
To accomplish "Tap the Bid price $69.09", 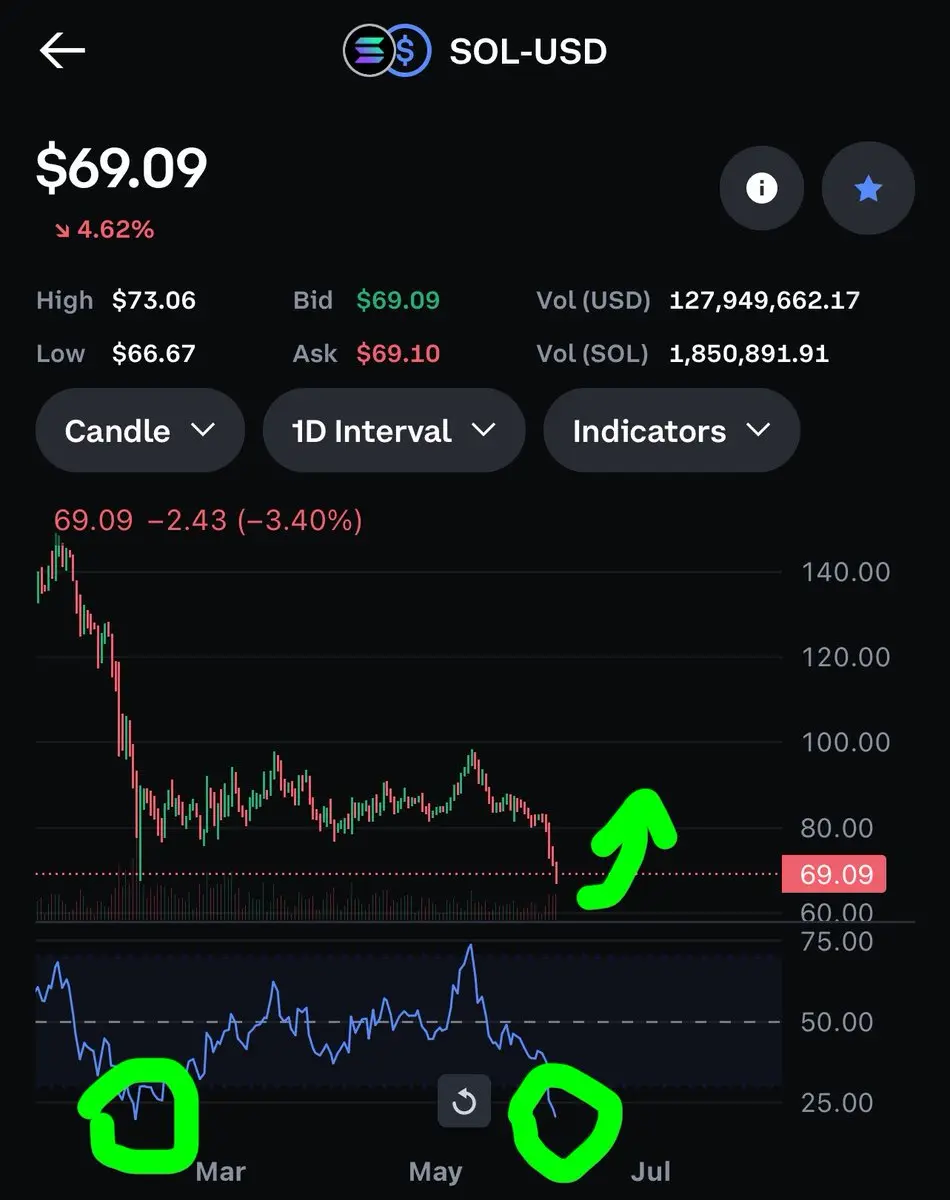I will coord(398,300).
